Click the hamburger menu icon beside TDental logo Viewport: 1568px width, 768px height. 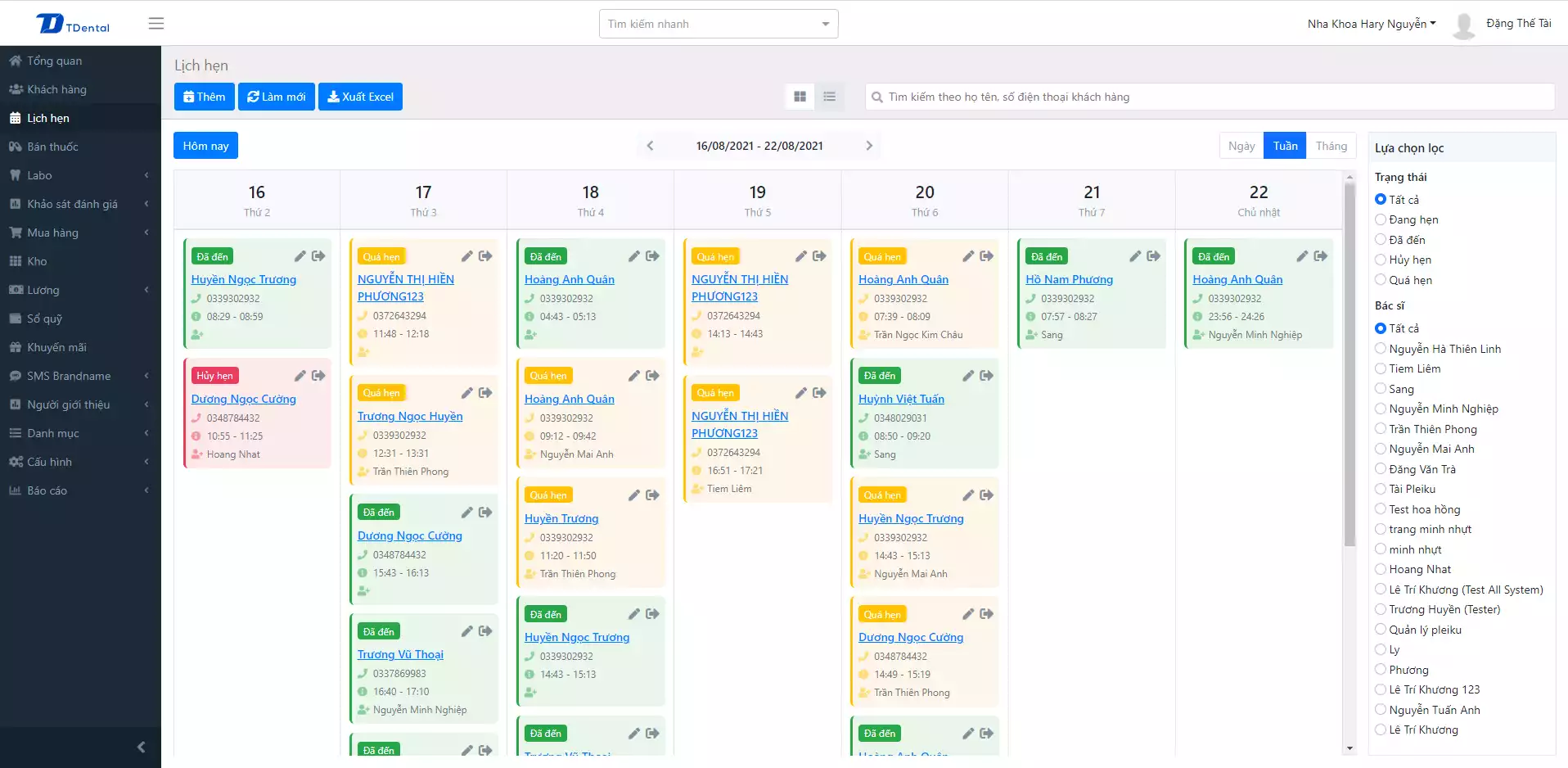[x=155, y=24]
